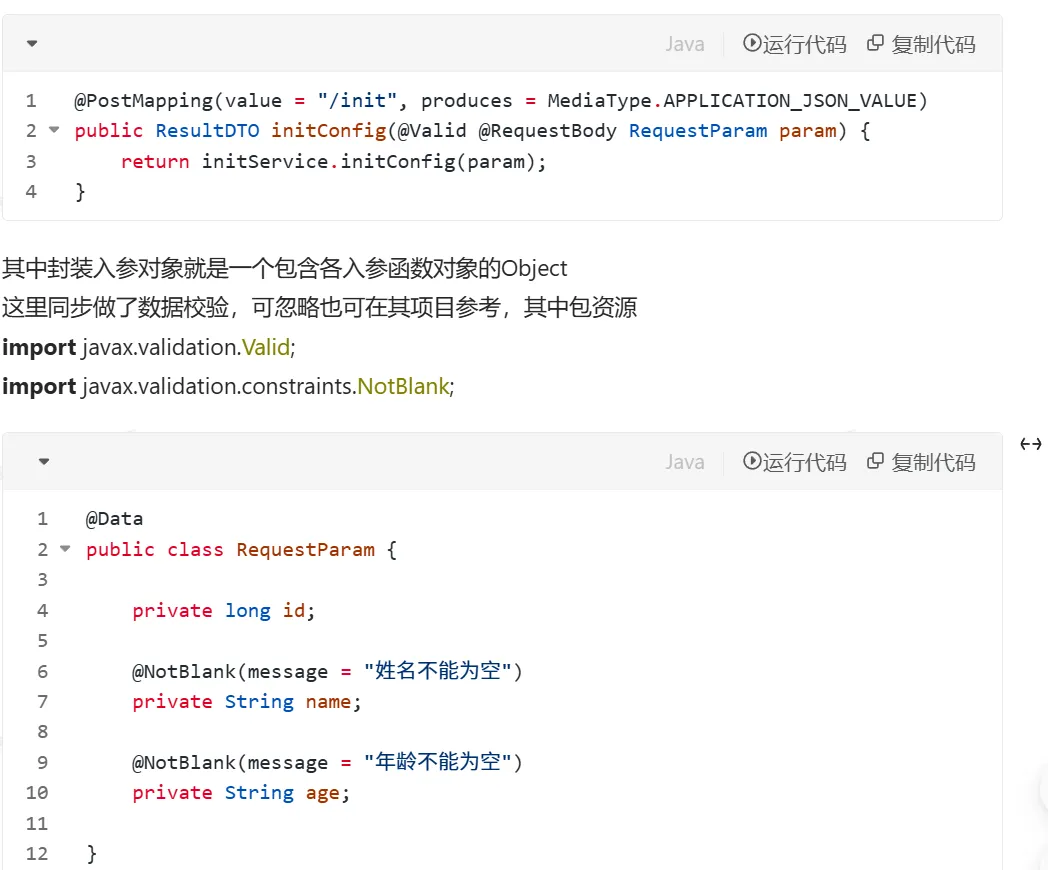Click the olive "NotBlank" text in the import line
1048x870 pixels.
[403, 386]
